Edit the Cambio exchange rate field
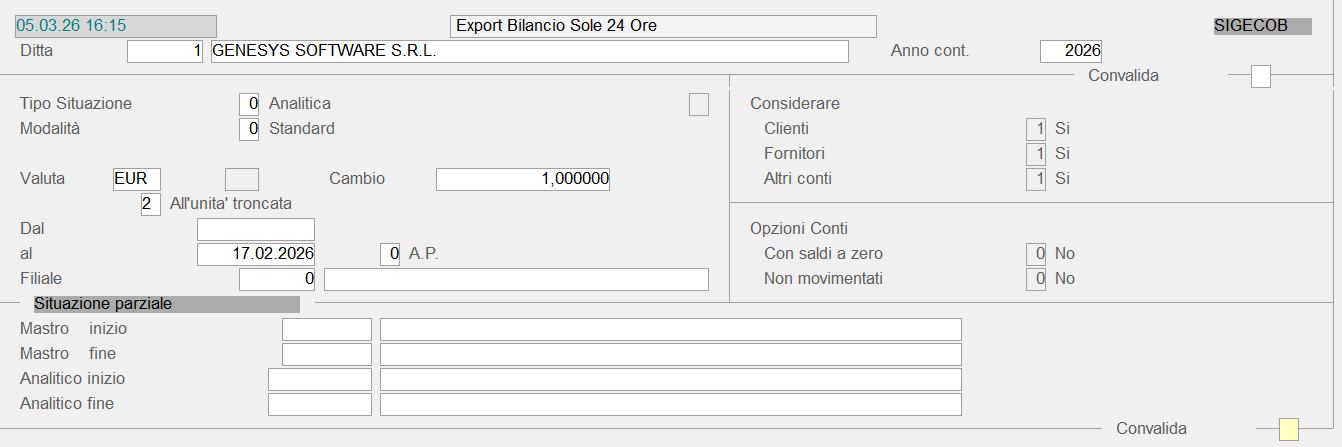This screenshot has height=447, width=1342. 523,179
